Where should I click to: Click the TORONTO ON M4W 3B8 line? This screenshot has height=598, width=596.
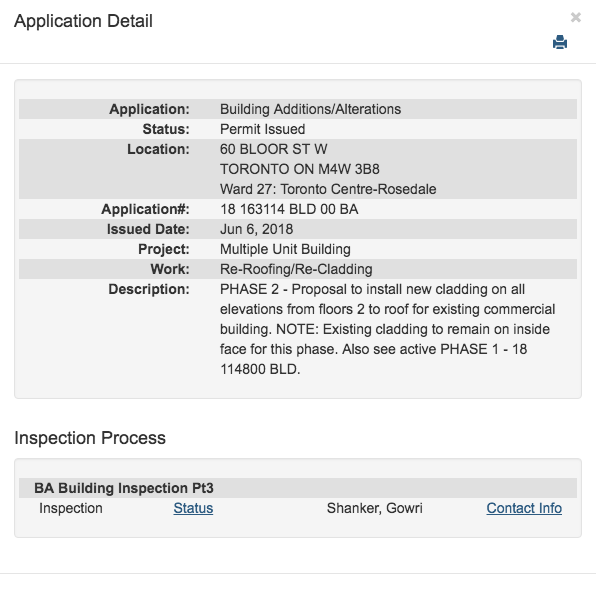tap(300, 169)
